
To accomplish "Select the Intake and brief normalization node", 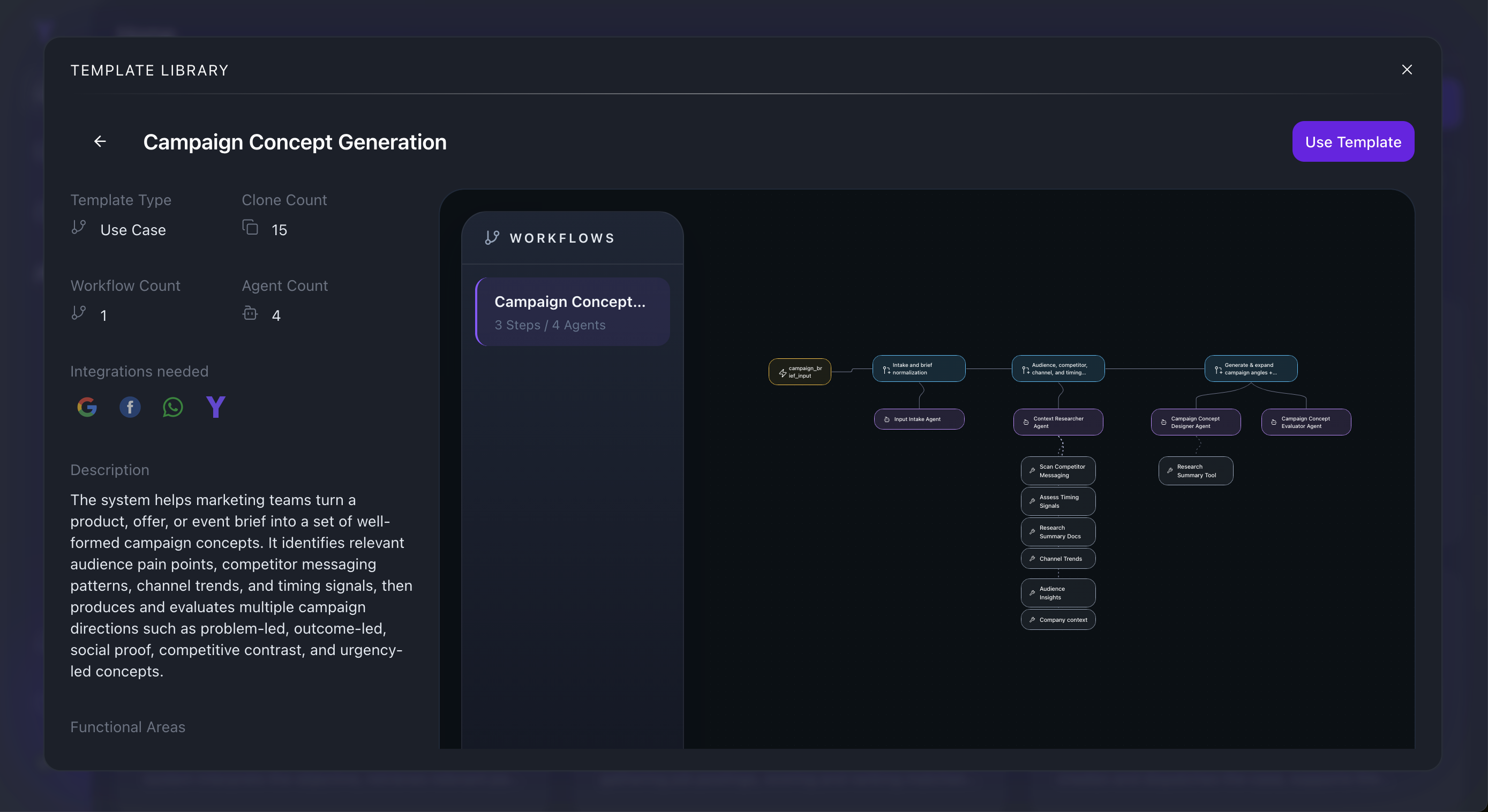I will pyautogui.click(x=919, y=369).
